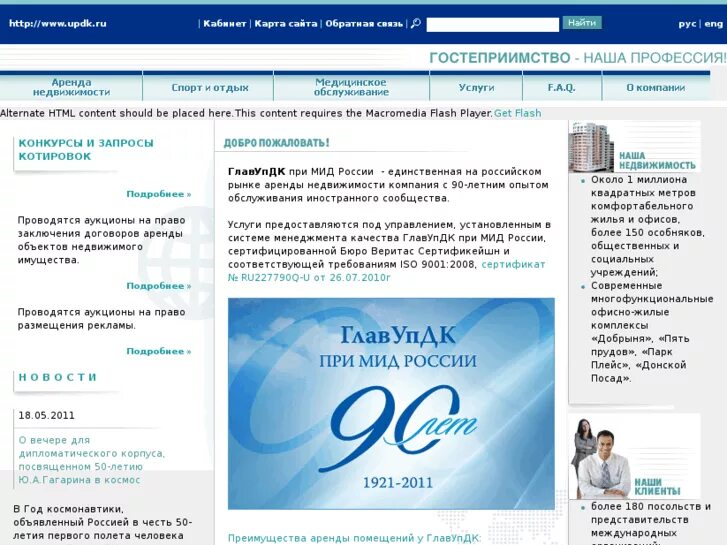Click the news date 18.05.2011

(46, 415)
